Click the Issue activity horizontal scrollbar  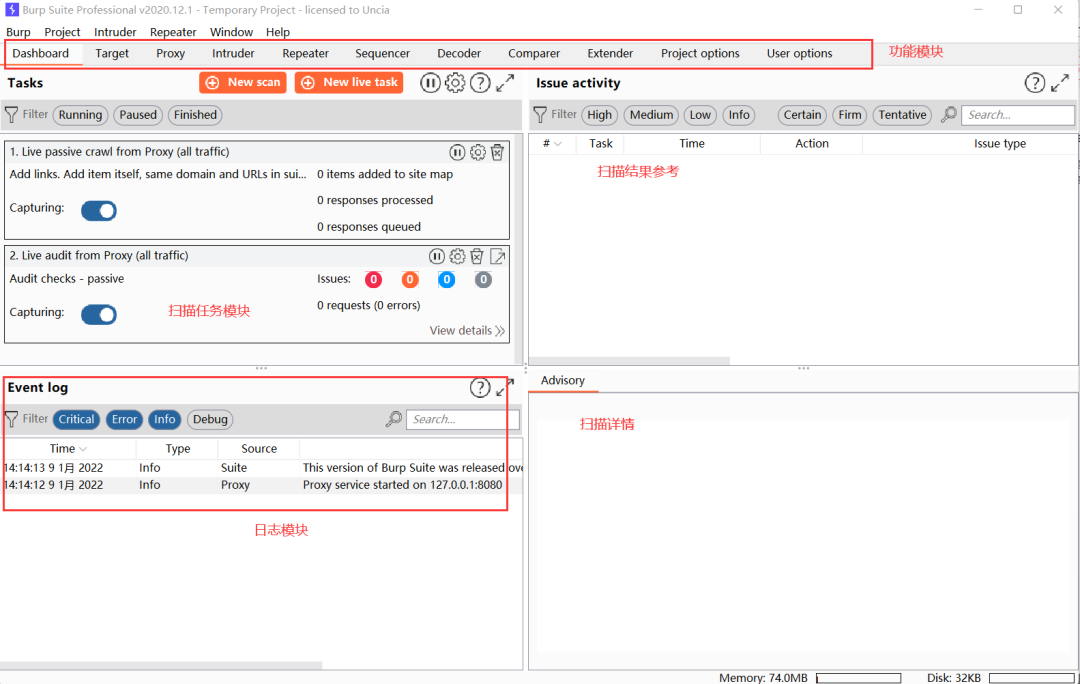coord(630,361)
